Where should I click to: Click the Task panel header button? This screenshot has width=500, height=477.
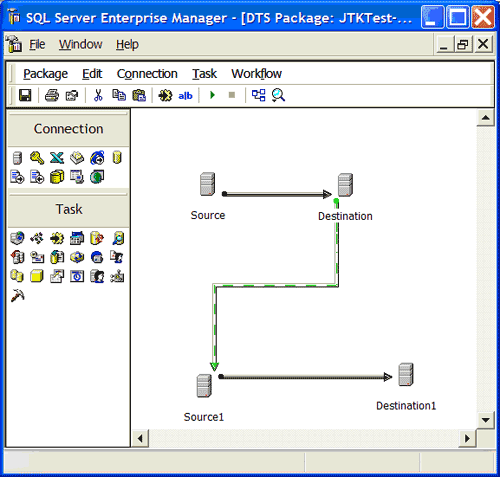[68, 209]
